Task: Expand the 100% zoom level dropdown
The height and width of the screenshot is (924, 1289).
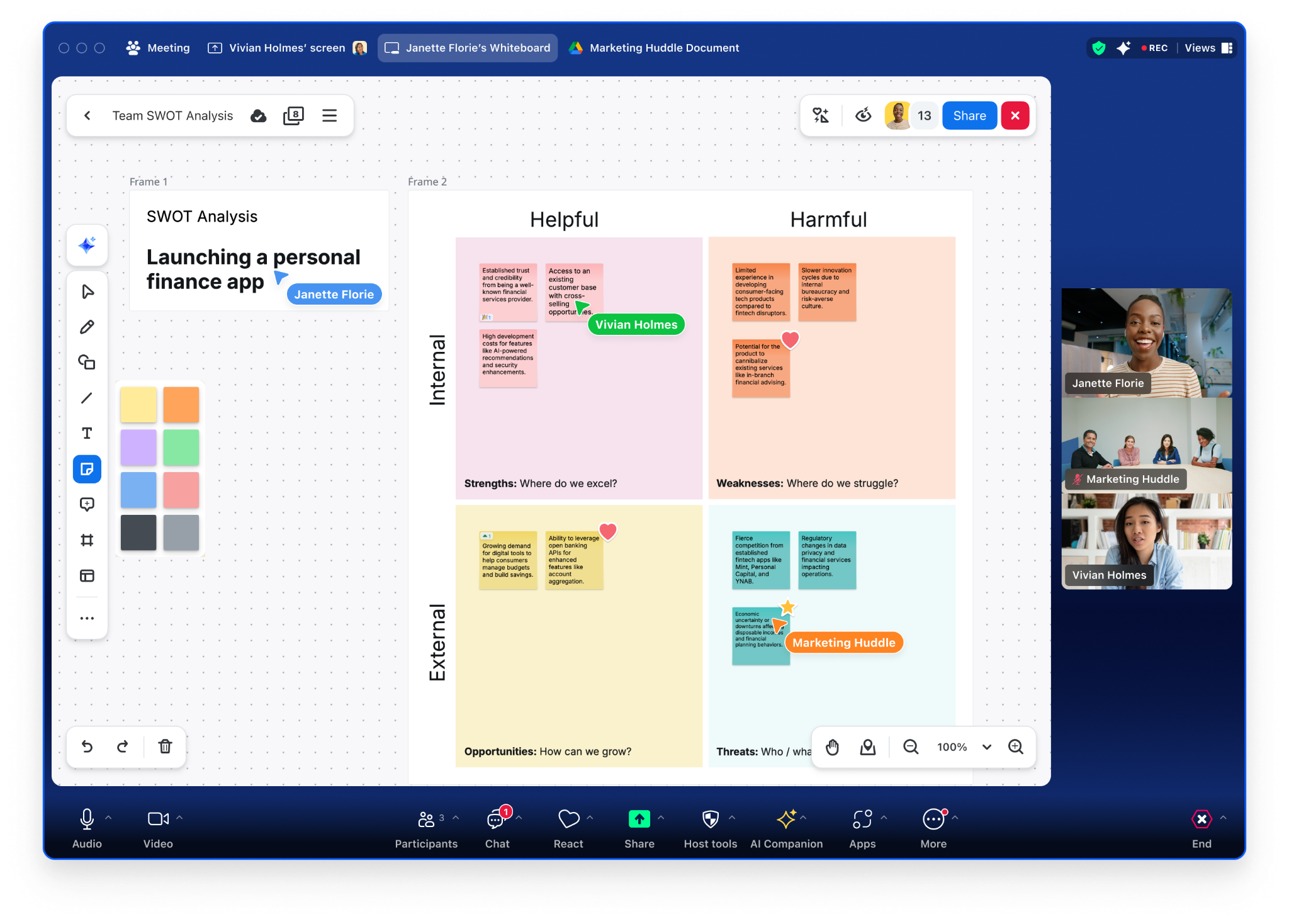Action: [x=986, y=747]
